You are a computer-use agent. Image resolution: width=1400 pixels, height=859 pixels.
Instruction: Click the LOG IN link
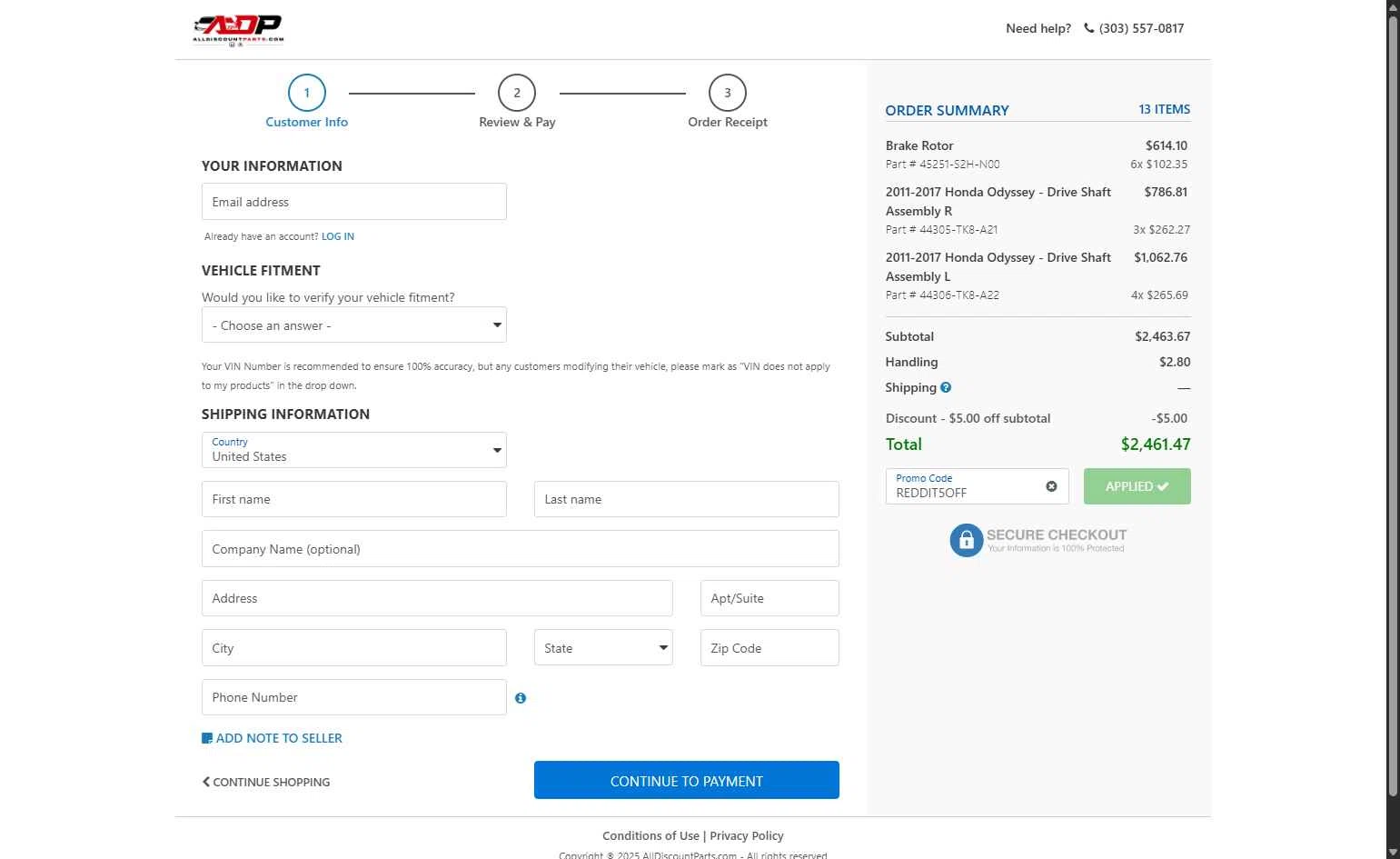click(338, 236)
